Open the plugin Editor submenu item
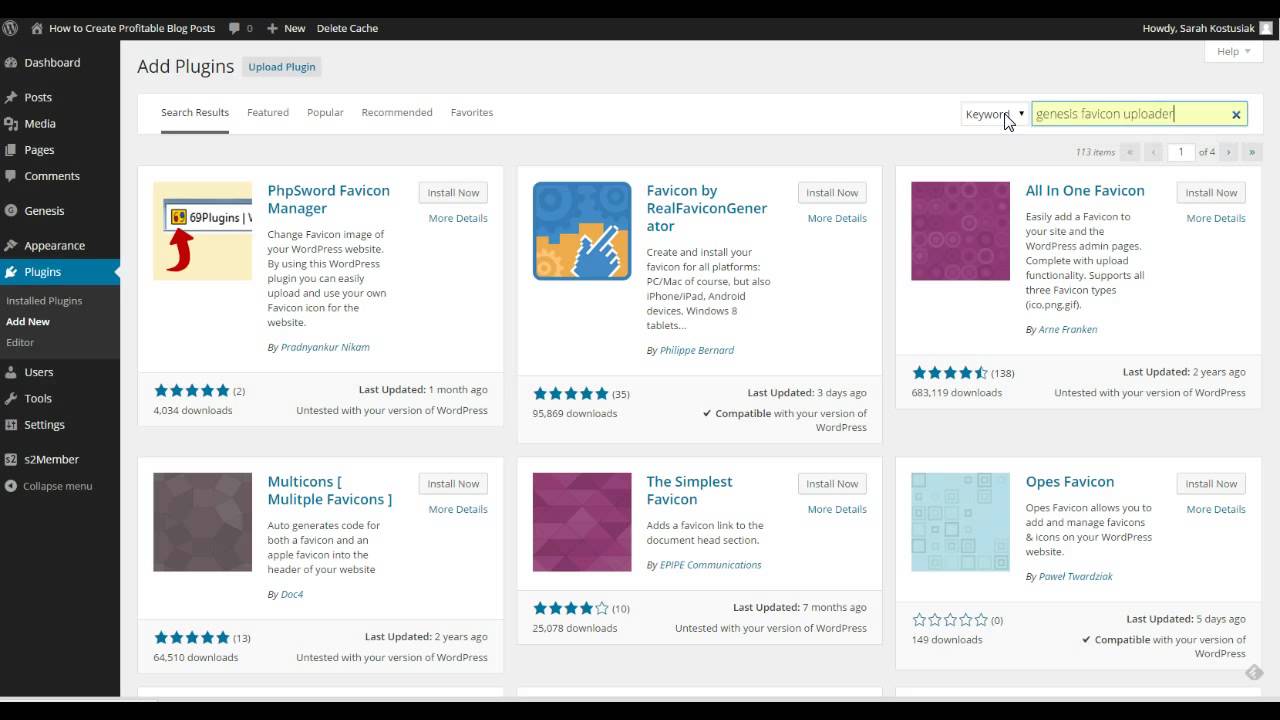 tap(20, 342)
